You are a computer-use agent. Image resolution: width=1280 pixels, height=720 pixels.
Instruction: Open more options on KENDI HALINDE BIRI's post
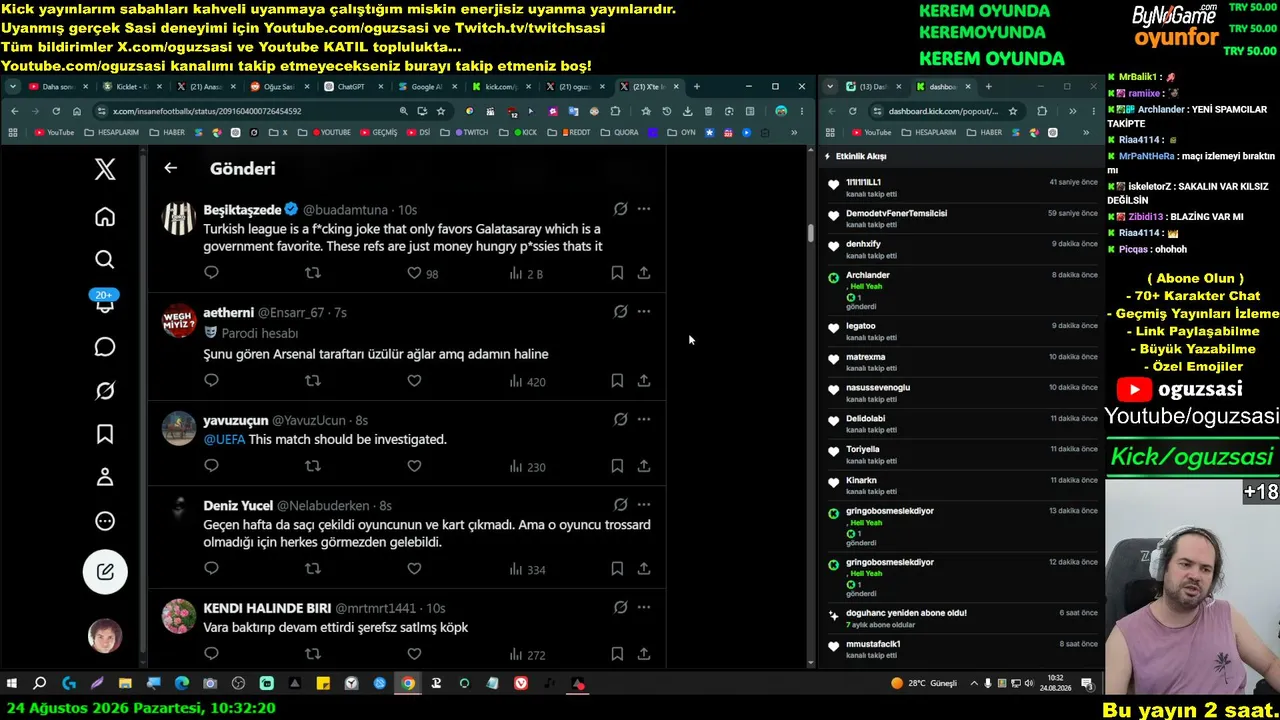pyautogui.click(x=644, y=607)
